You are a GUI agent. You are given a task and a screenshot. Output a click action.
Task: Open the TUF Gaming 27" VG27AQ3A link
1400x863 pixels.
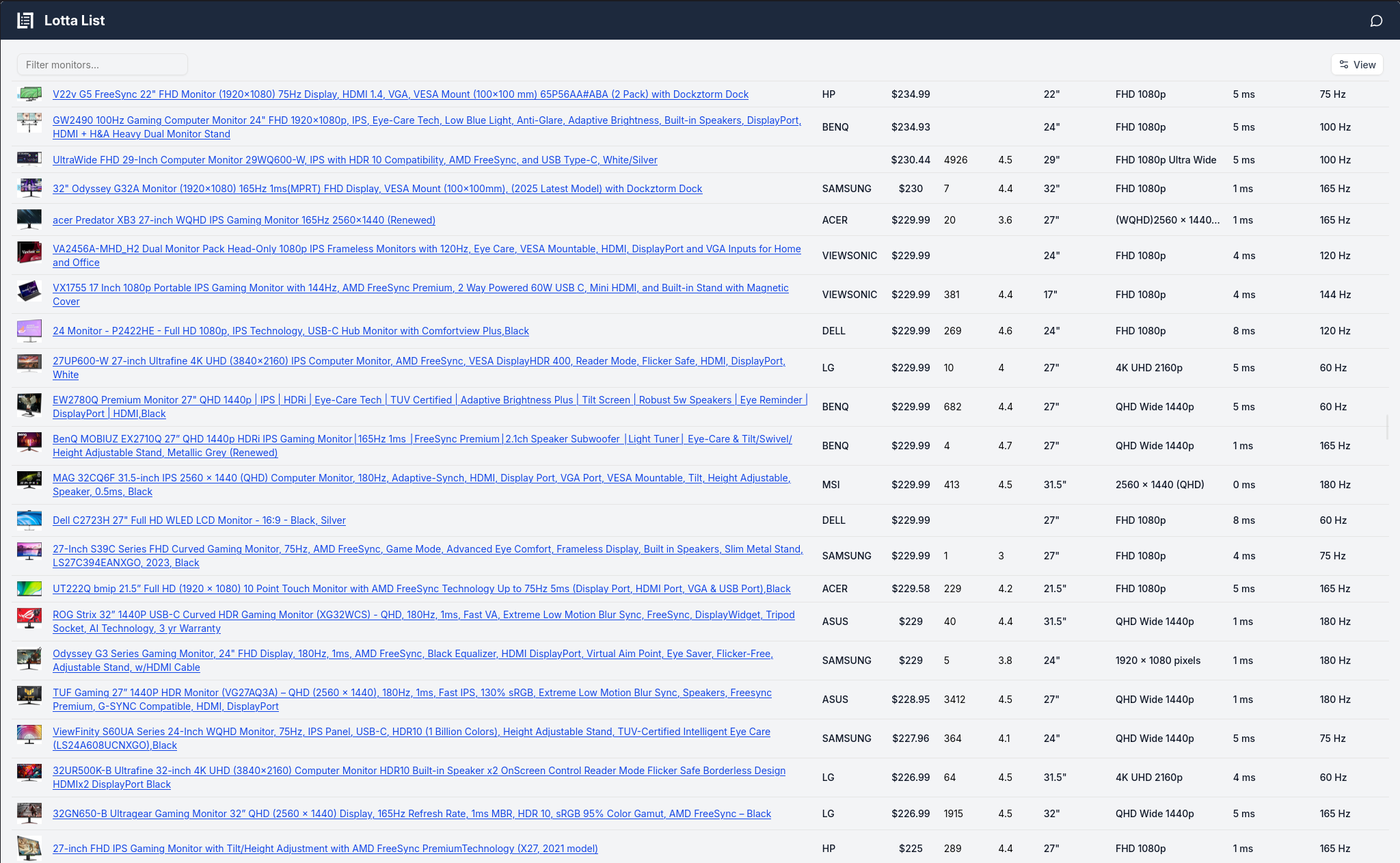click(x=412, y=700)
